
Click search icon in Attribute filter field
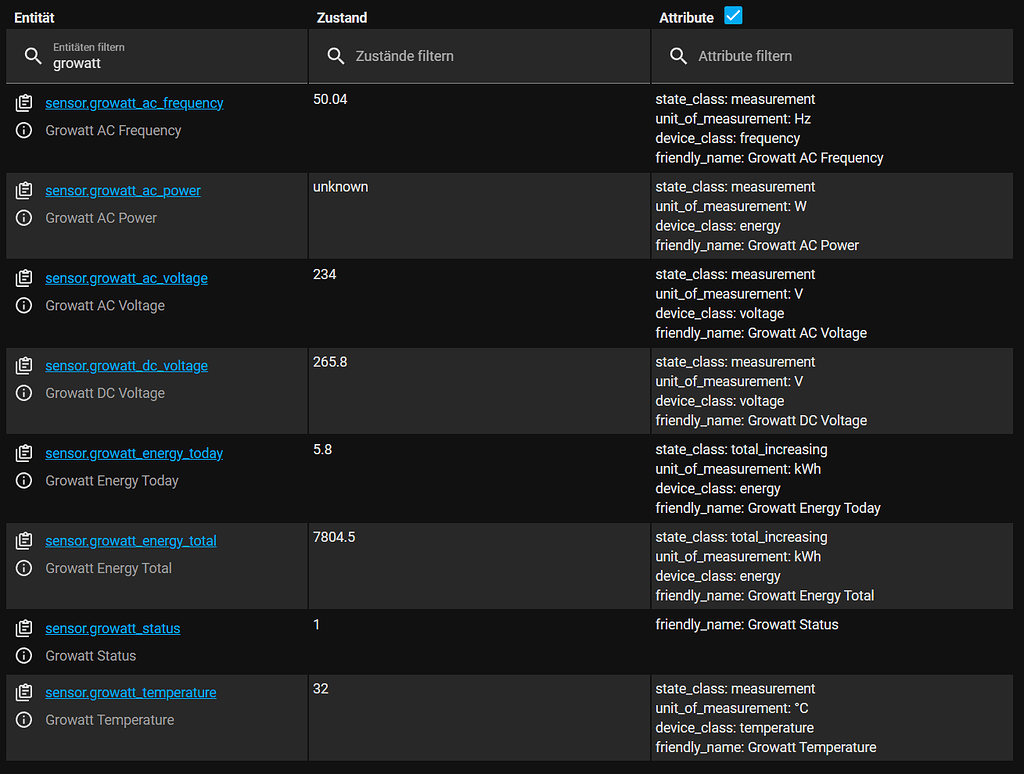678,56
